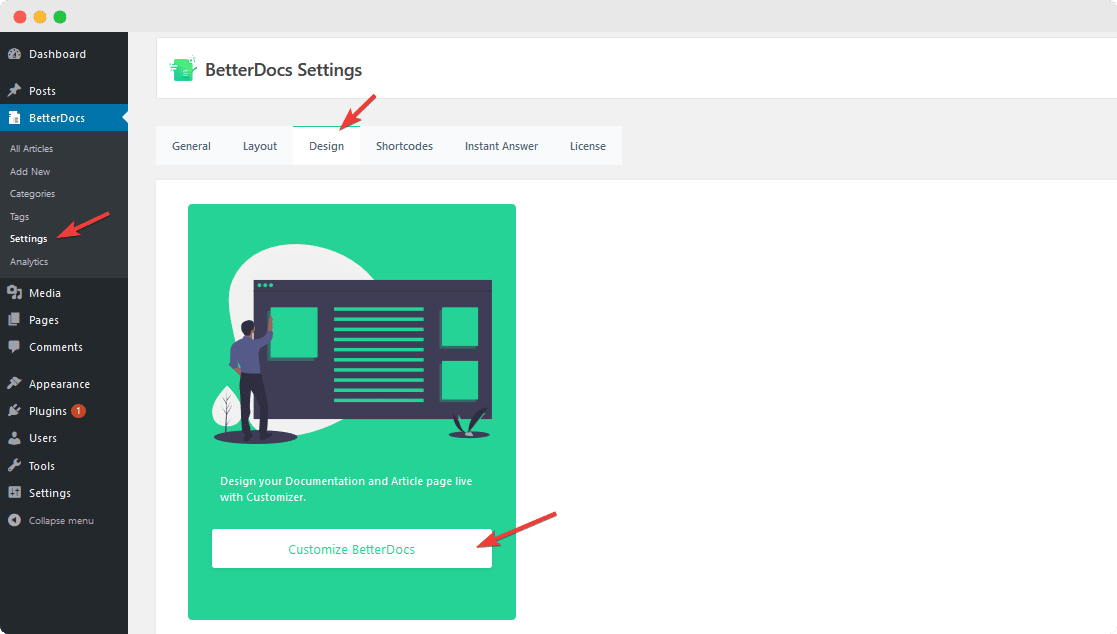Open the Shortcodes tab
1117x634 pixels.
point(404,145)
